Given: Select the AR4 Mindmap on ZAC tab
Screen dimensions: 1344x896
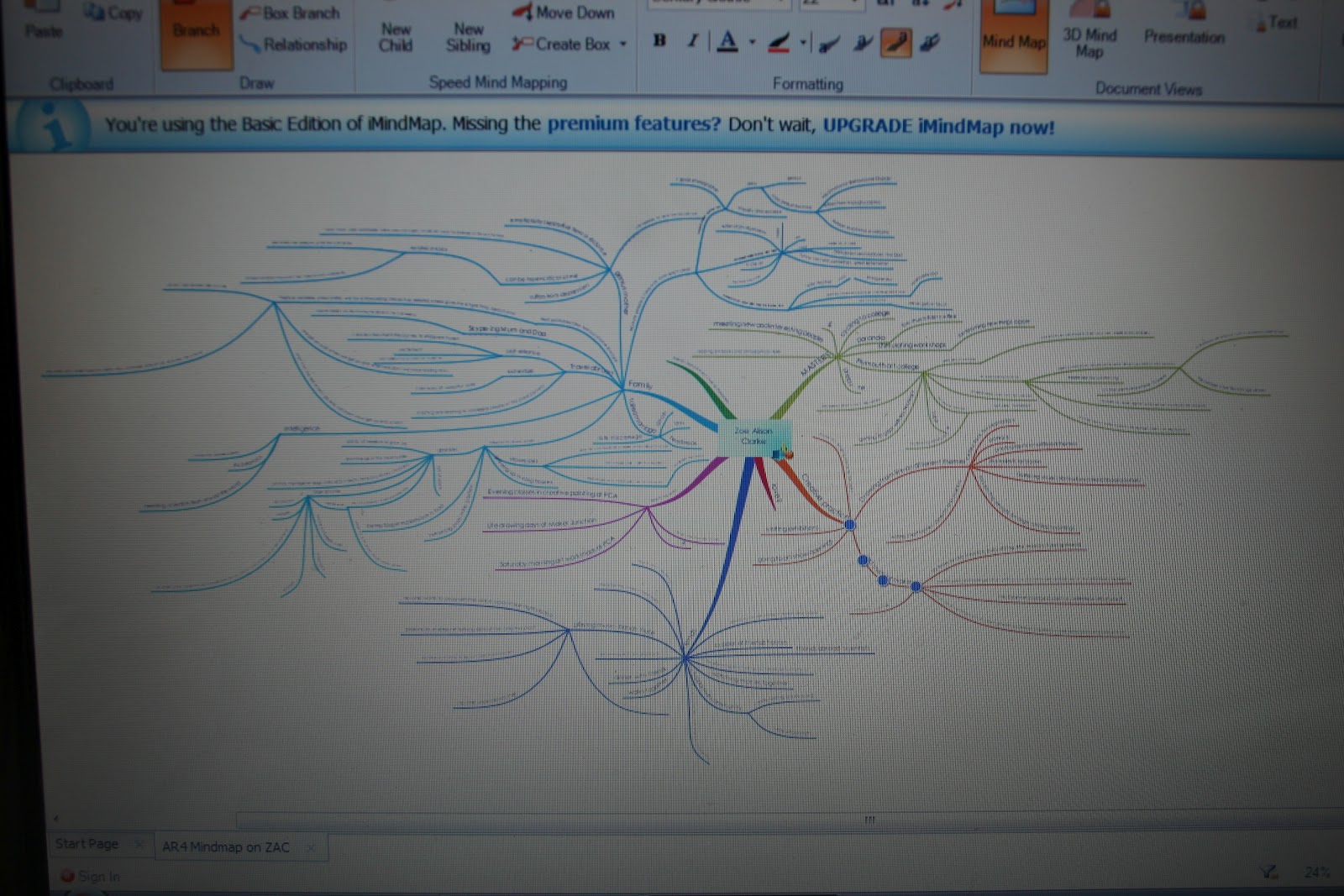Looking at the screenshot, I should tap(226, 847).
